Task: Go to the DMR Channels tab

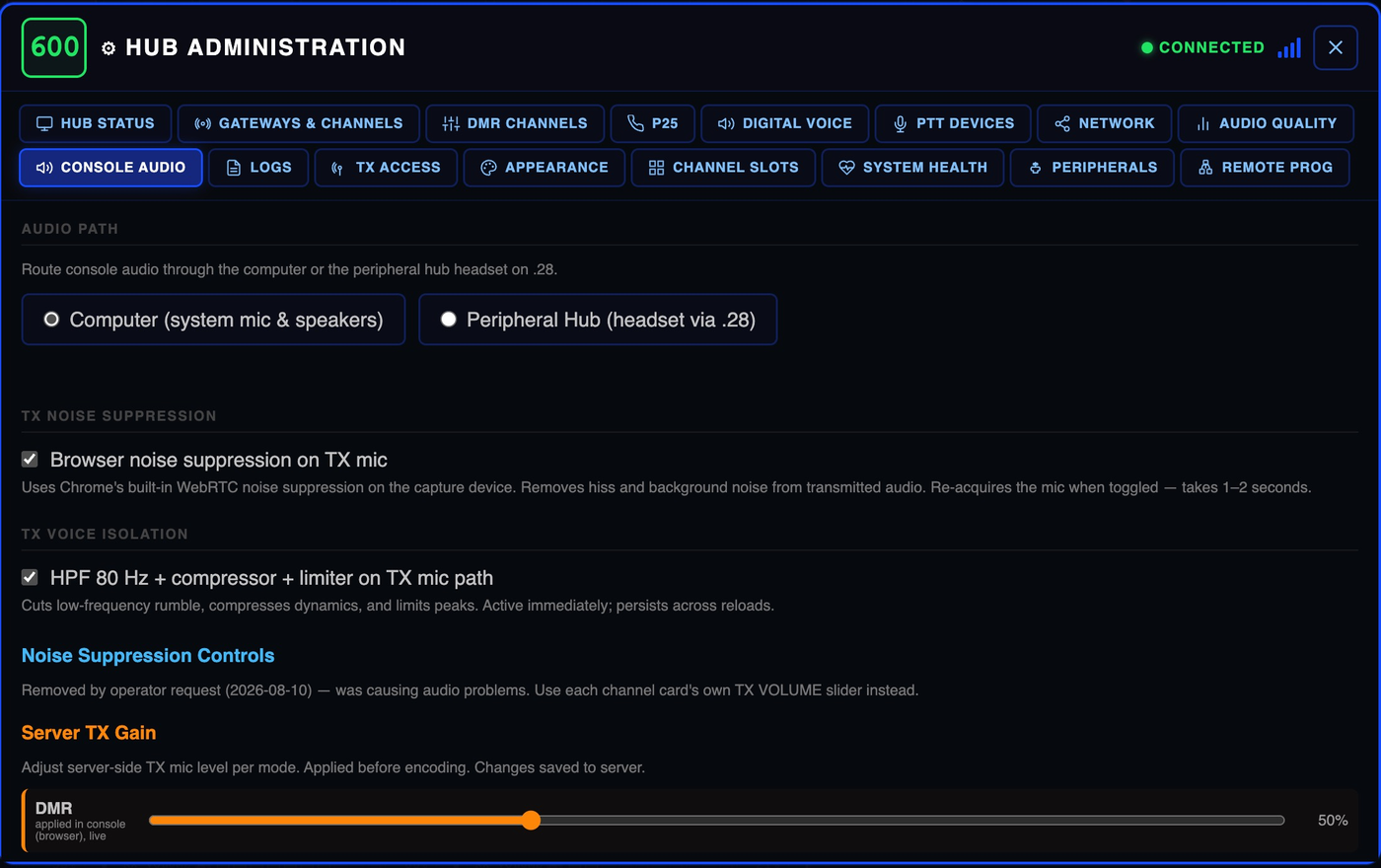Action: [x=515, y=124]
